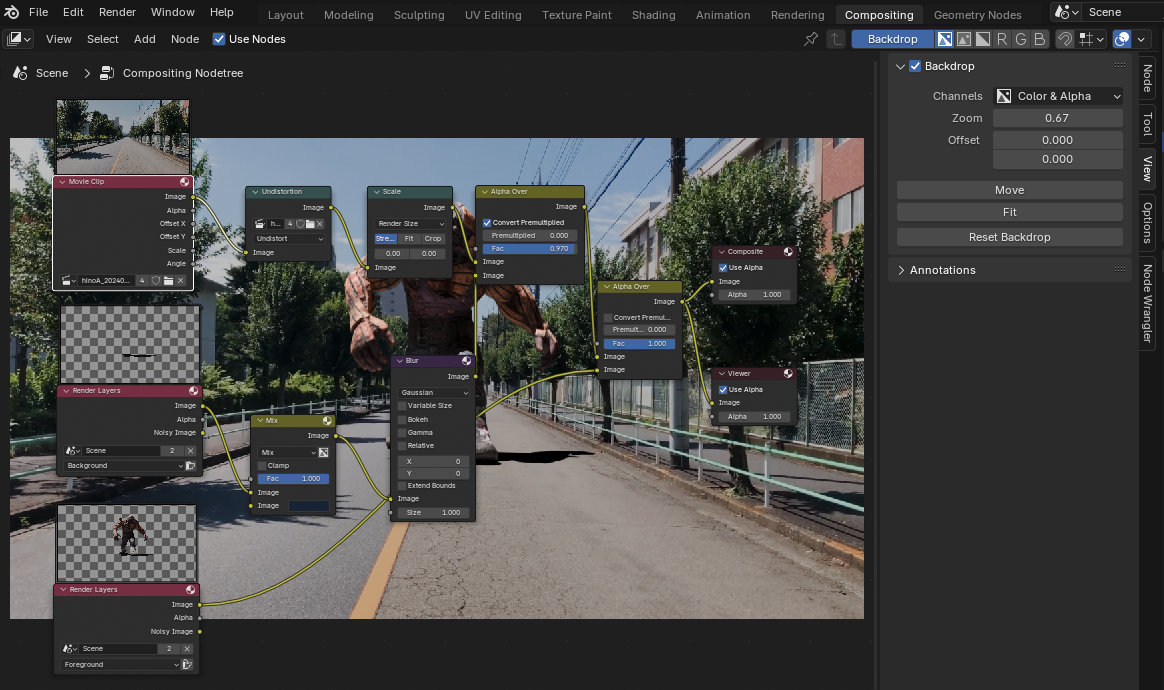
Task: Click the Fac 0.970 slider on Alpha Over
Action: (x=529, y=248)
